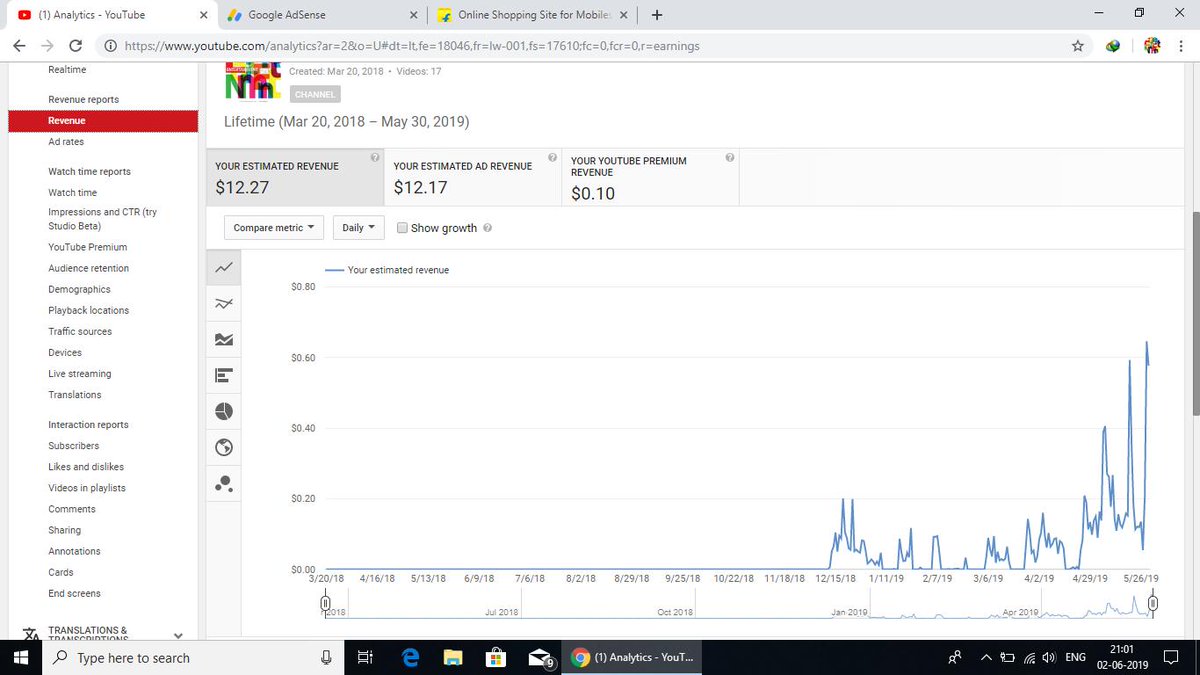The height and width of the screenshot is (675, 1200).
Task: Click help icon beside estimated revenue
Action: pos(374,157)
